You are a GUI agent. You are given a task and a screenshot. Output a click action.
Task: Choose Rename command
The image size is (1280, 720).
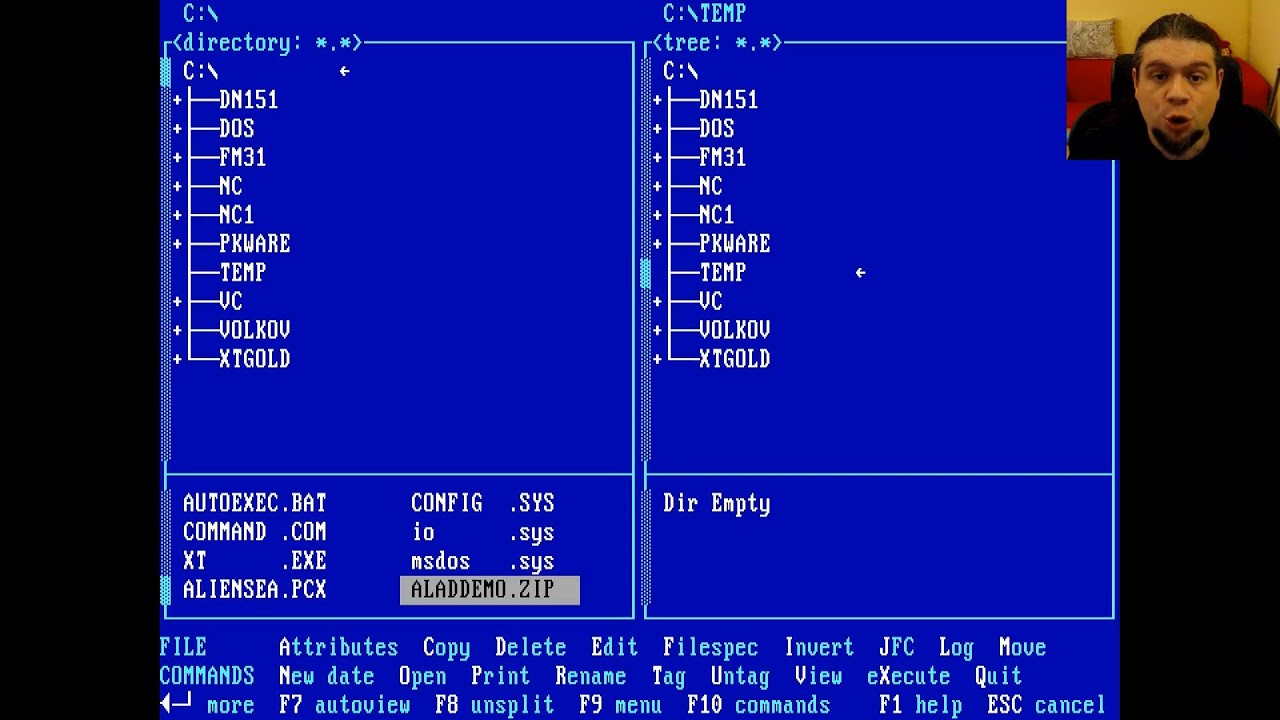click(590, 677)
